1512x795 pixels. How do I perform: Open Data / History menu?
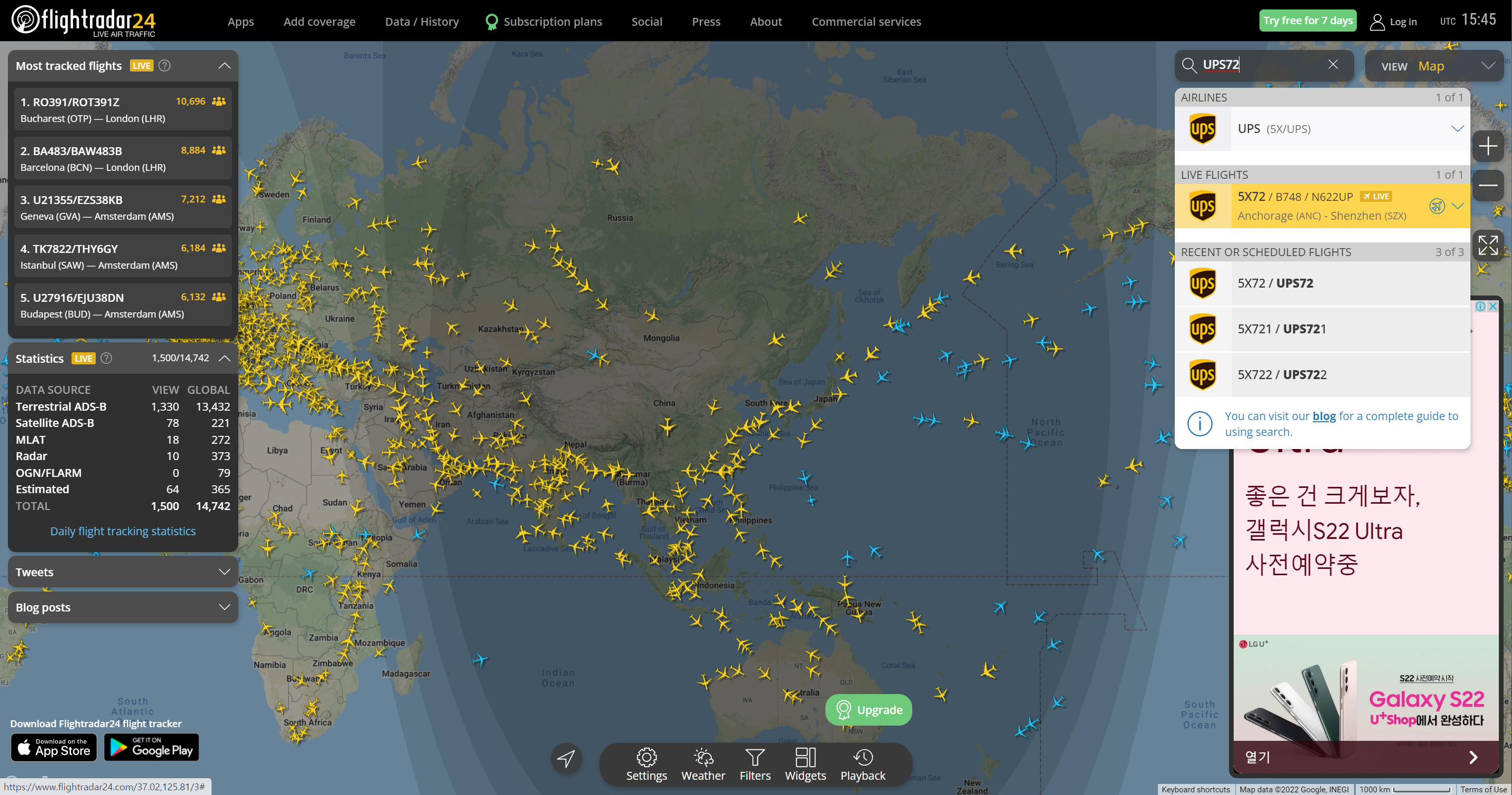click(x=421, y=22)
